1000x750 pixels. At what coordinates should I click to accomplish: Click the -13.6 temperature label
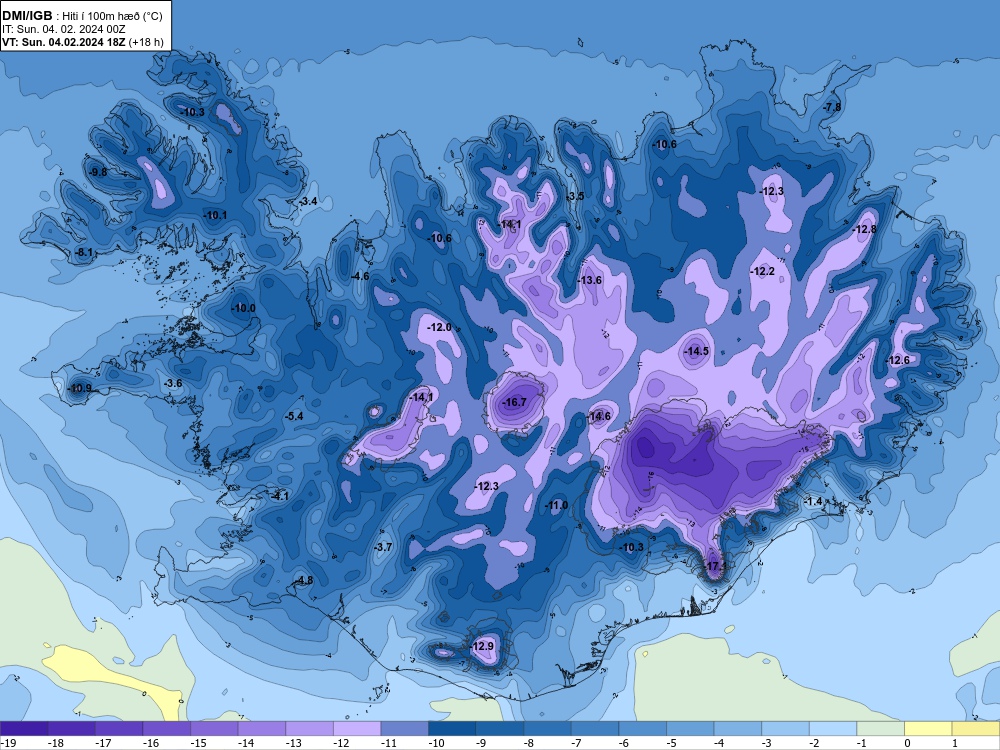pyautogui.click(x=589, y=280)
